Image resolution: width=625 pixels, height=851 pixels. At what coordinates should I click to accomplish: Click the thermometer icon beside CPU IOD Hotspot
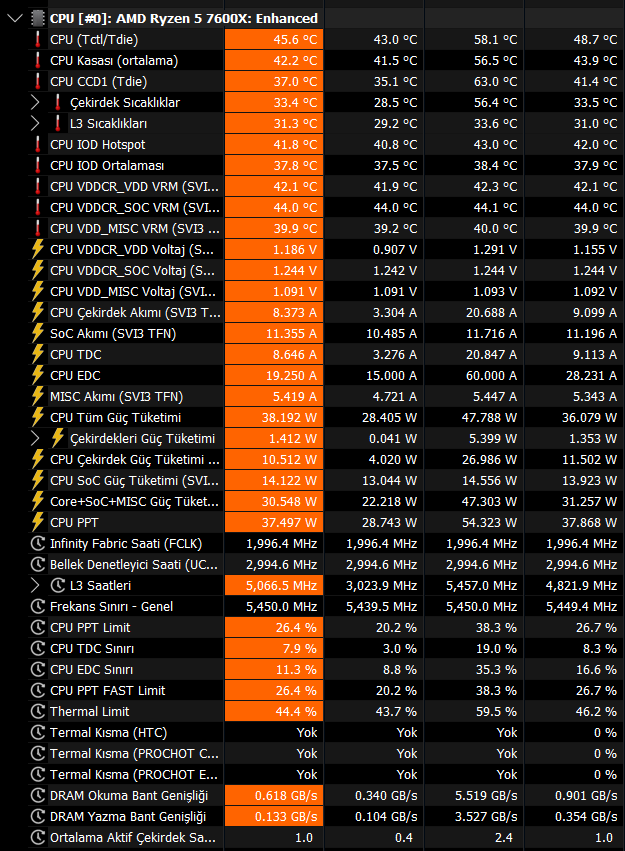click(37, 145)
